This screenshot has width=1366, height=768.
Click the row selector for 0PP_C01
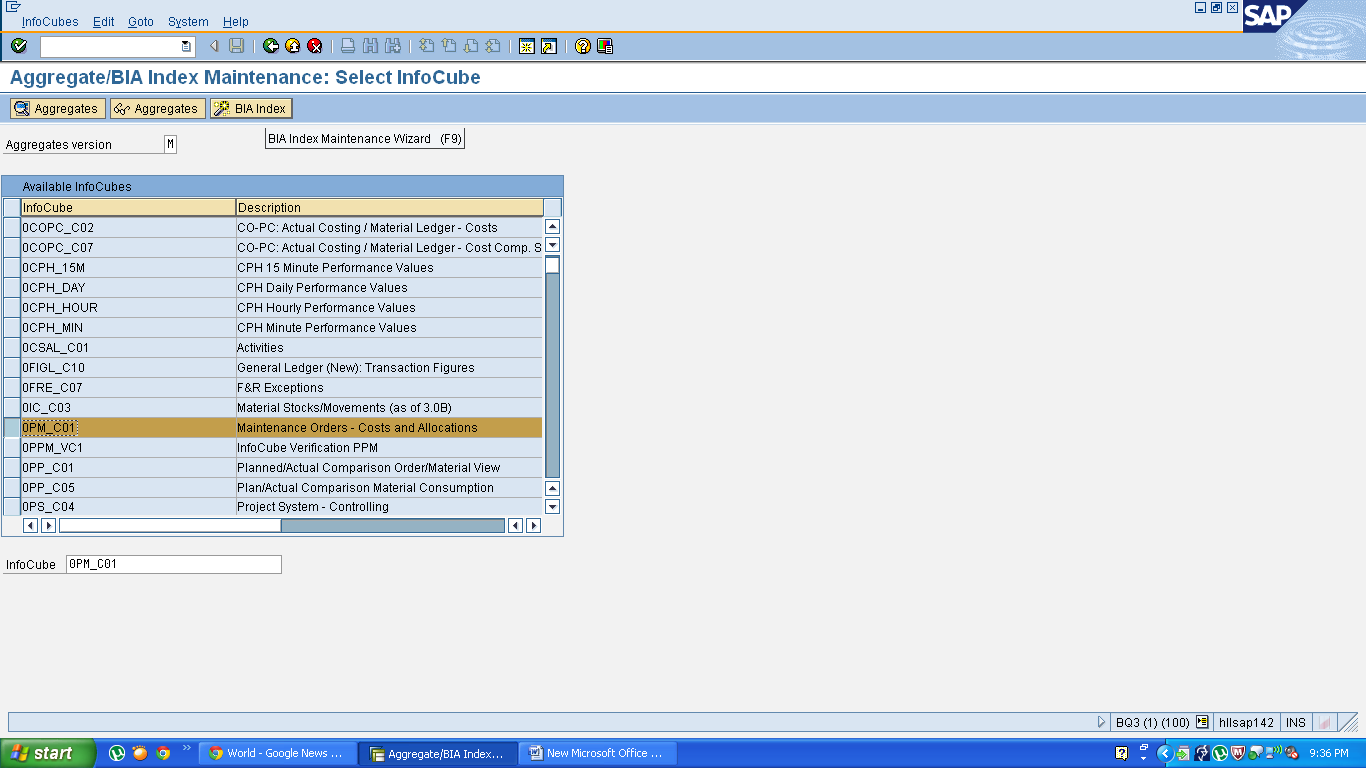[x=11, y=467]
